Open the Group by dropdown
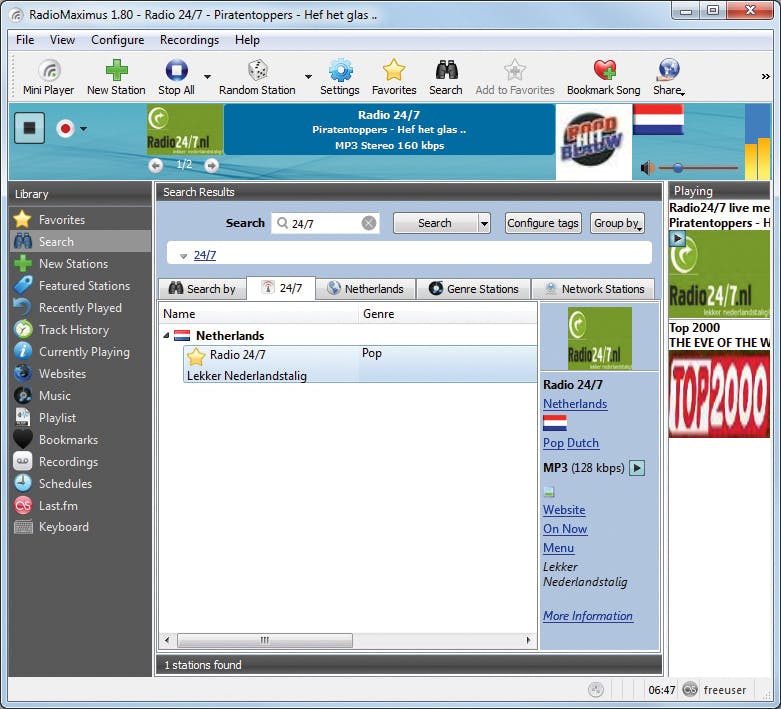The width and height of the screenshot is (781, 709). 617,223
